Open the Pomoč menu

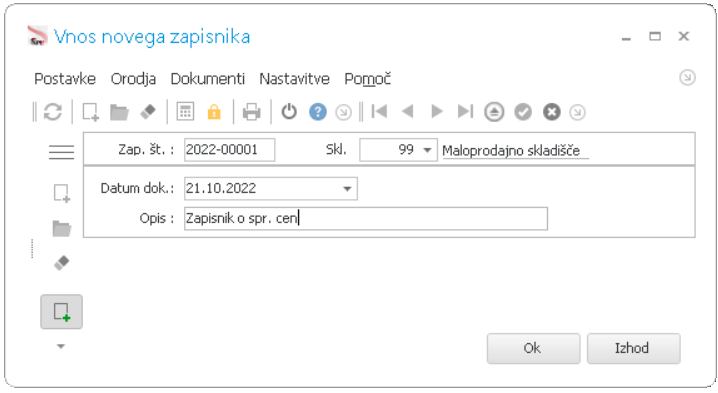click(x=368, y=79)
